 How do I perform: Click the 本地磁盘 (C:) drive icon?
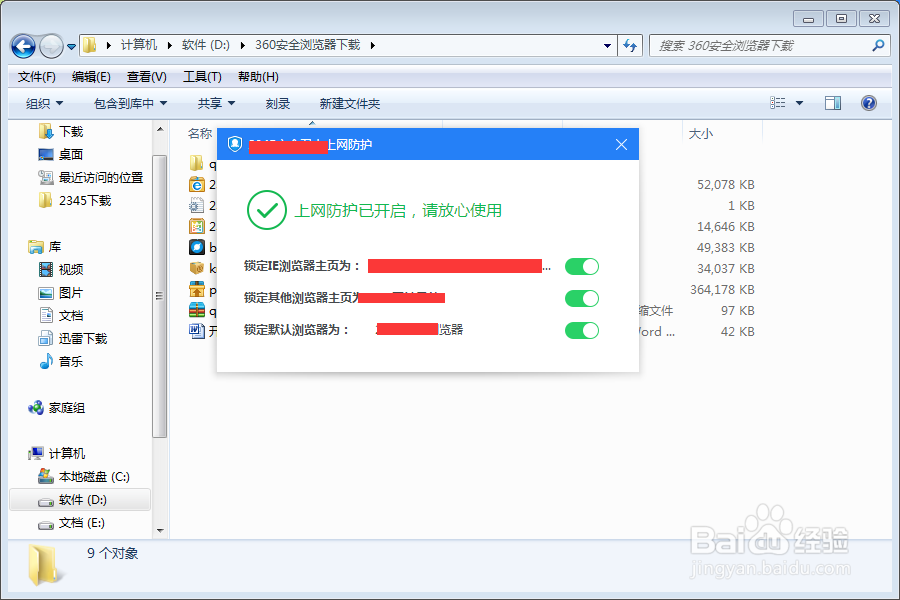tap(46, 476)
